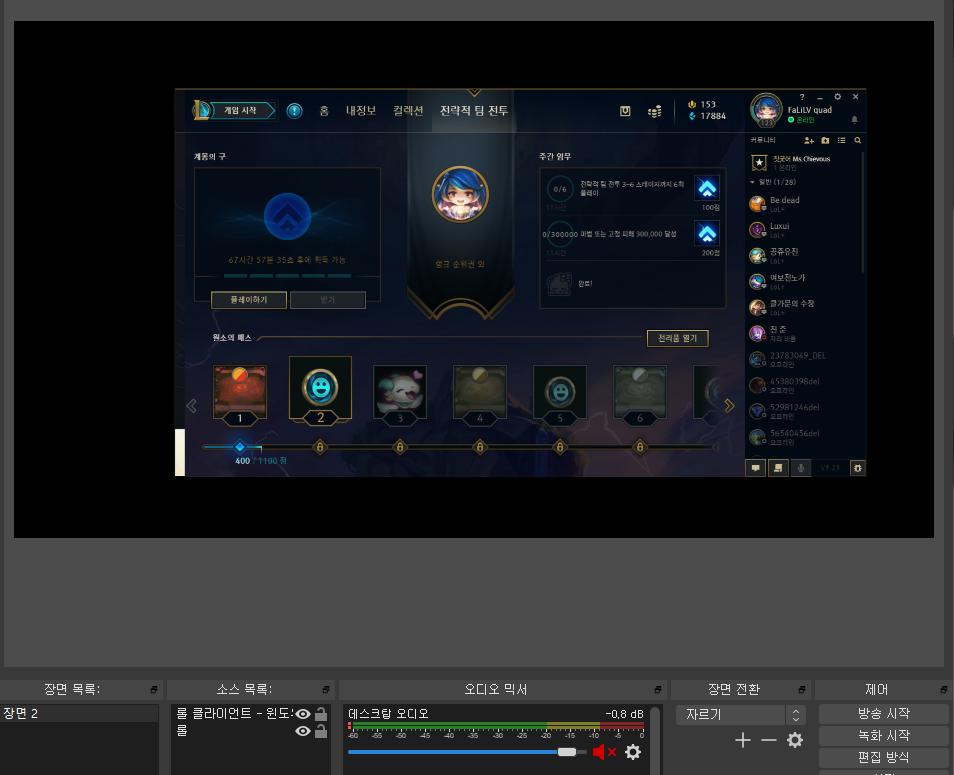Viewport: 954px width, 775px height.
Task: Click add friend icon in 커뮤니티 panel
Action: 809,141
